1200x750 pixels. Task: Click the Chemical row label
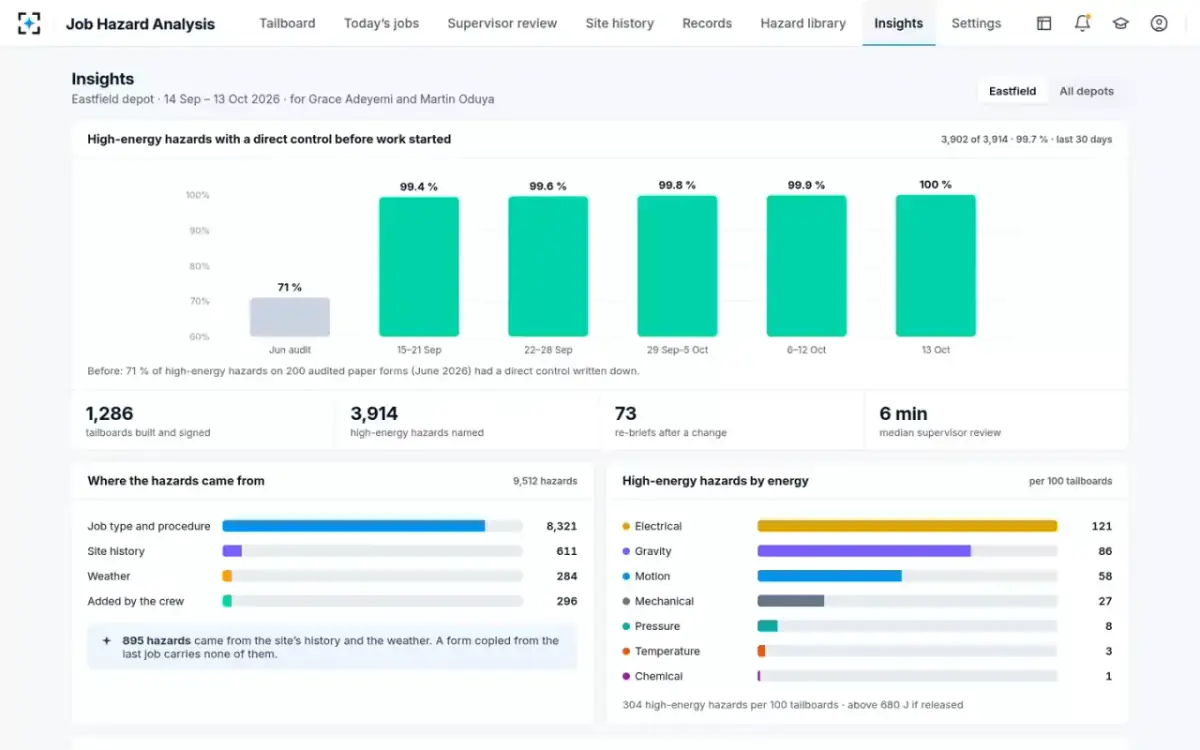[x=659, y=676]
